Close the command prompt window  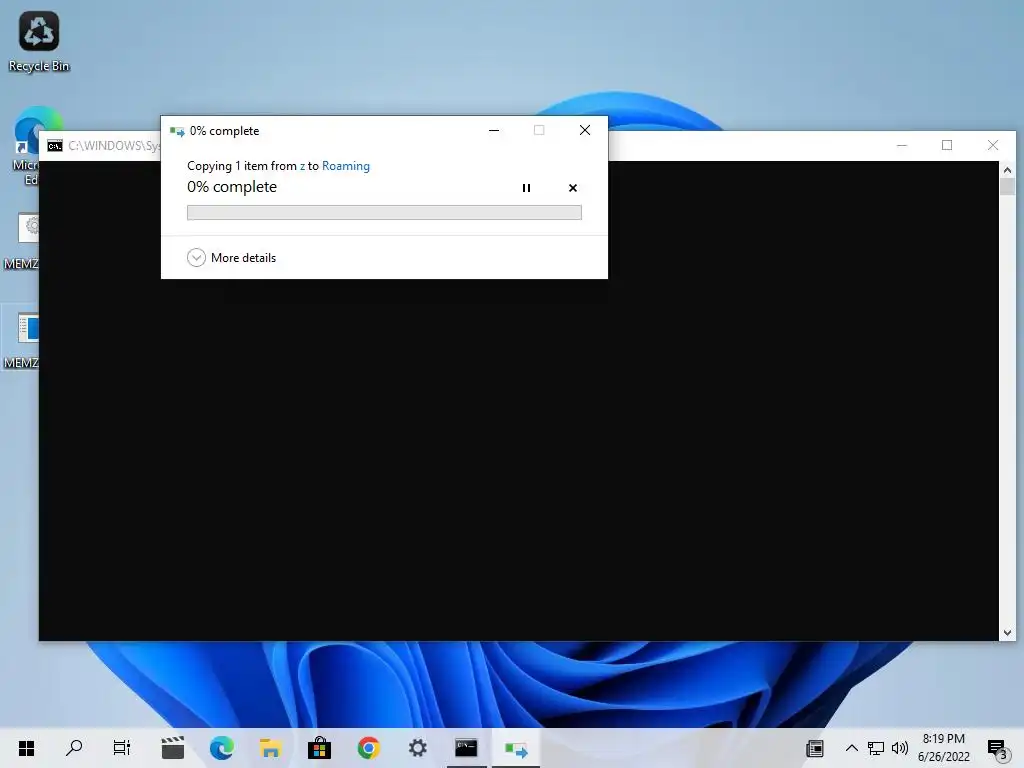click(993, 145)
